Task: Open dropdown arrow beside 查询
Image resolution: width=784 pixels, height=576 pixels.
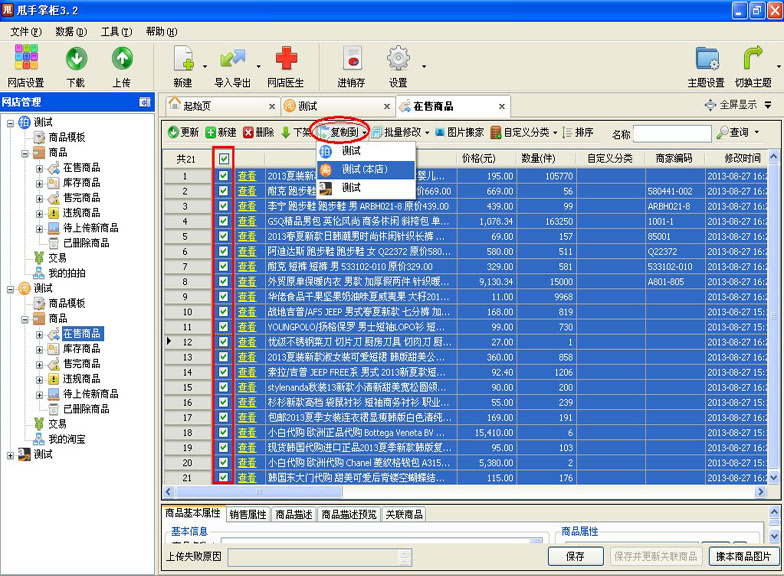Action: tap(757, 132)
